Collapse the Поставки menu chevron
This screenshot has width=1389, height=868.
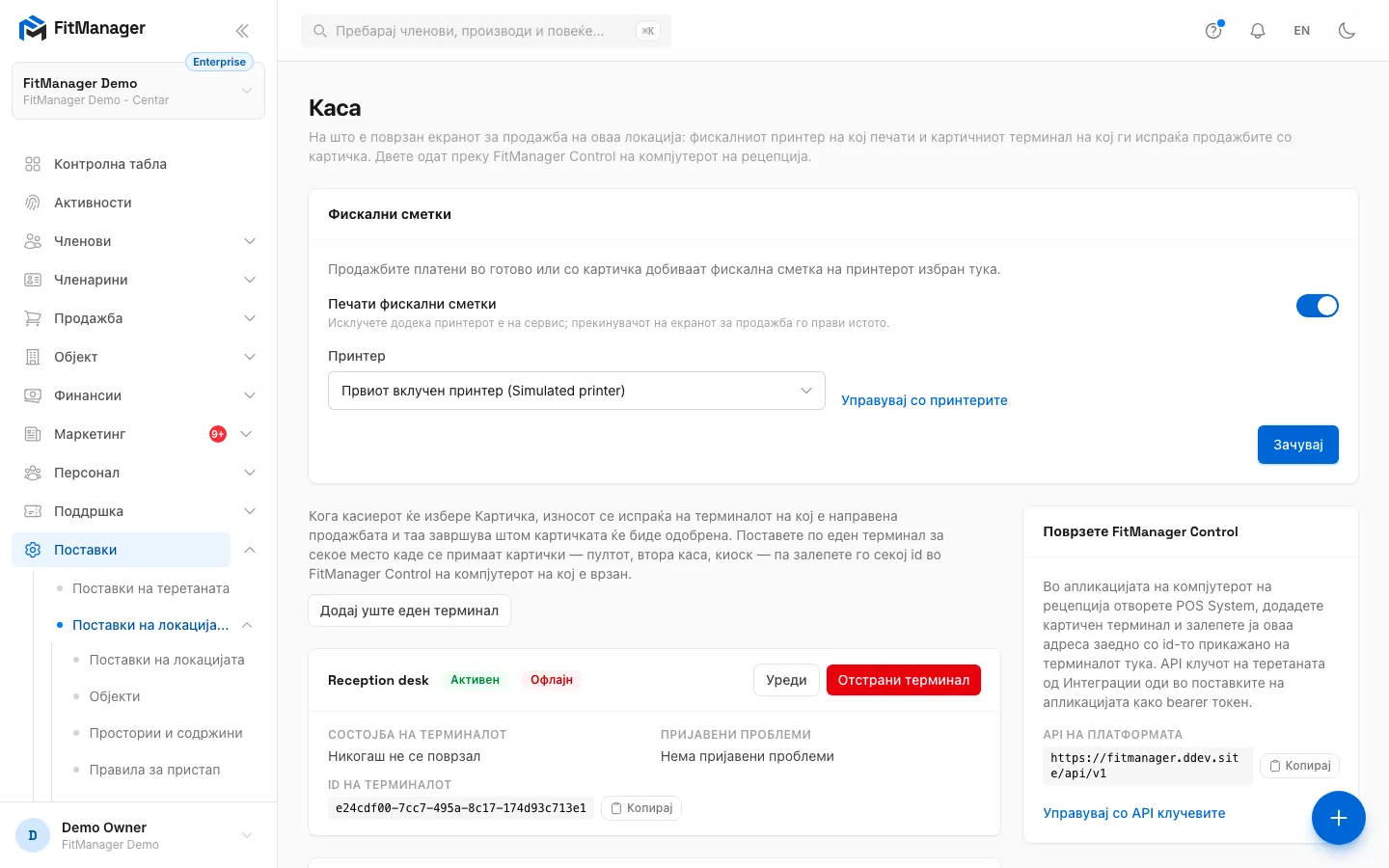click(250, 550)
